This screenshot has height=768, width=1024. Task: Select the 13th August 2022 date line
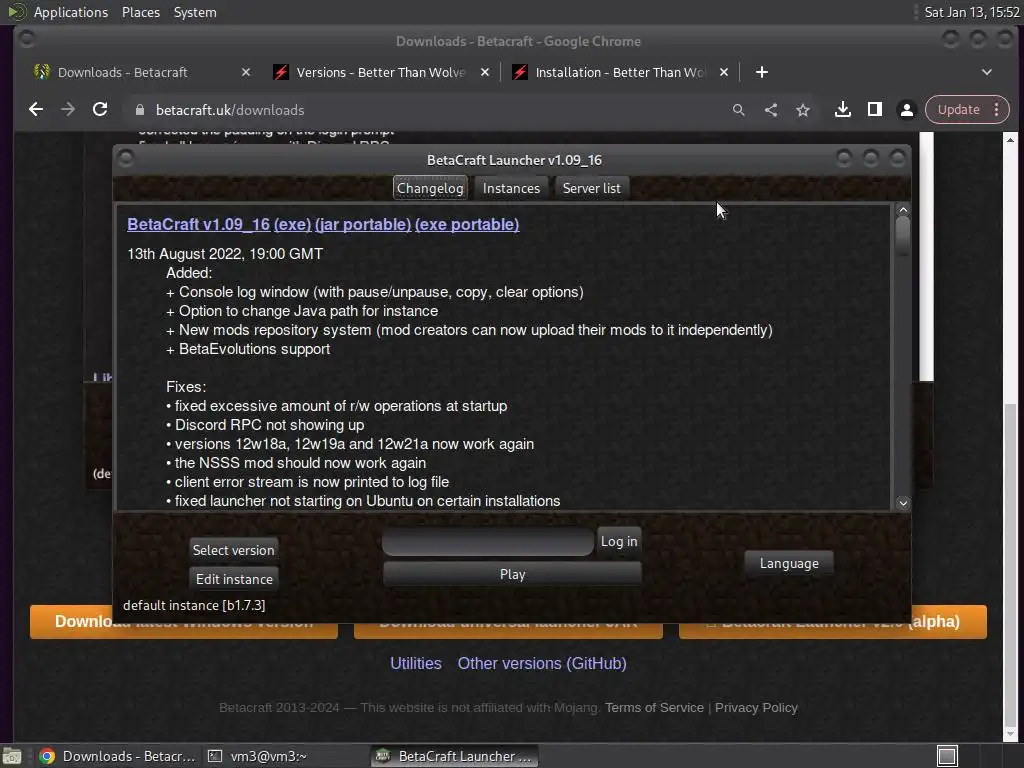[225, 254]
